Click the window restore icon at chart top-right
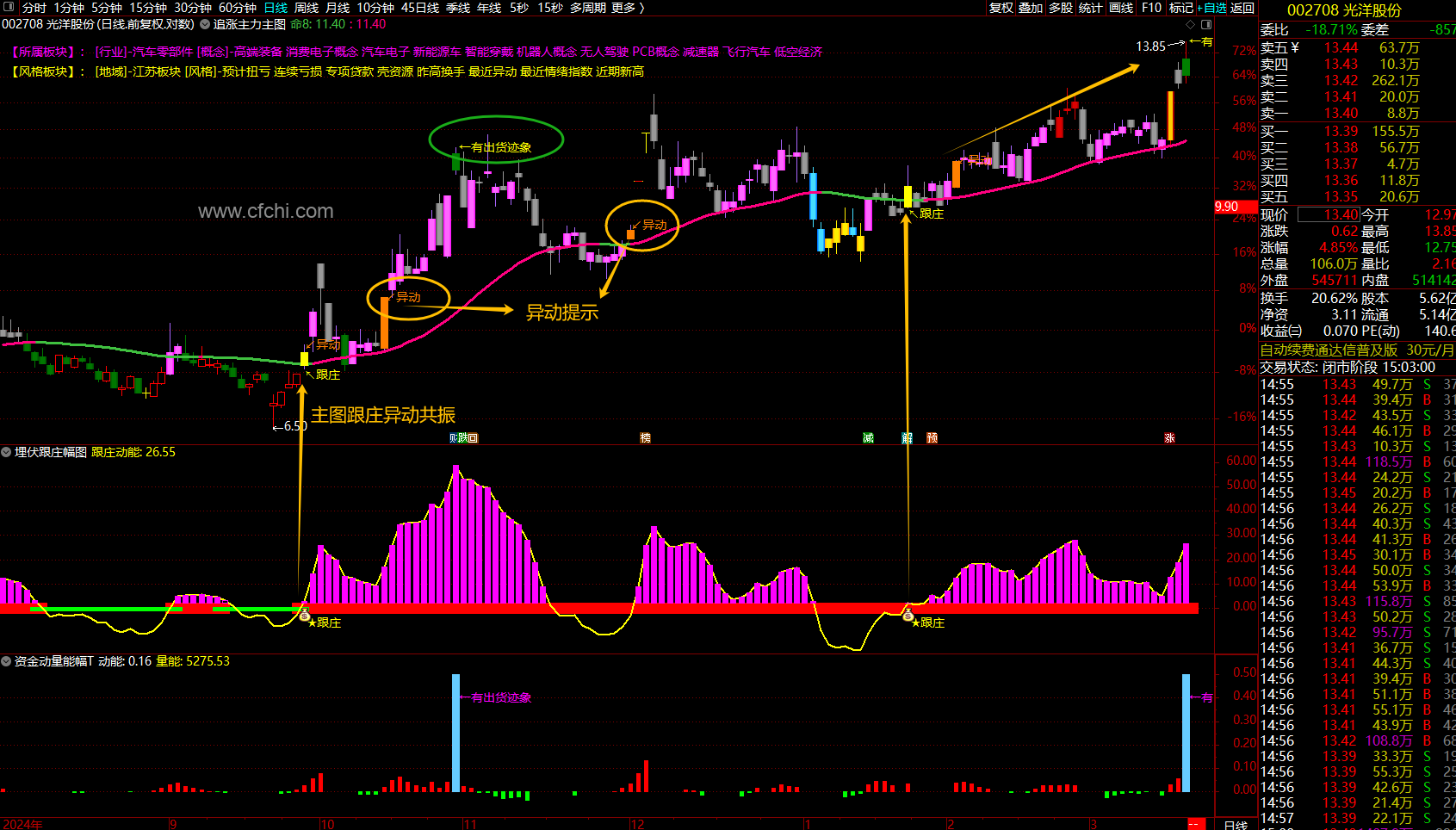Screen dimensions: 1456x830 click(x=1206, y=24)
